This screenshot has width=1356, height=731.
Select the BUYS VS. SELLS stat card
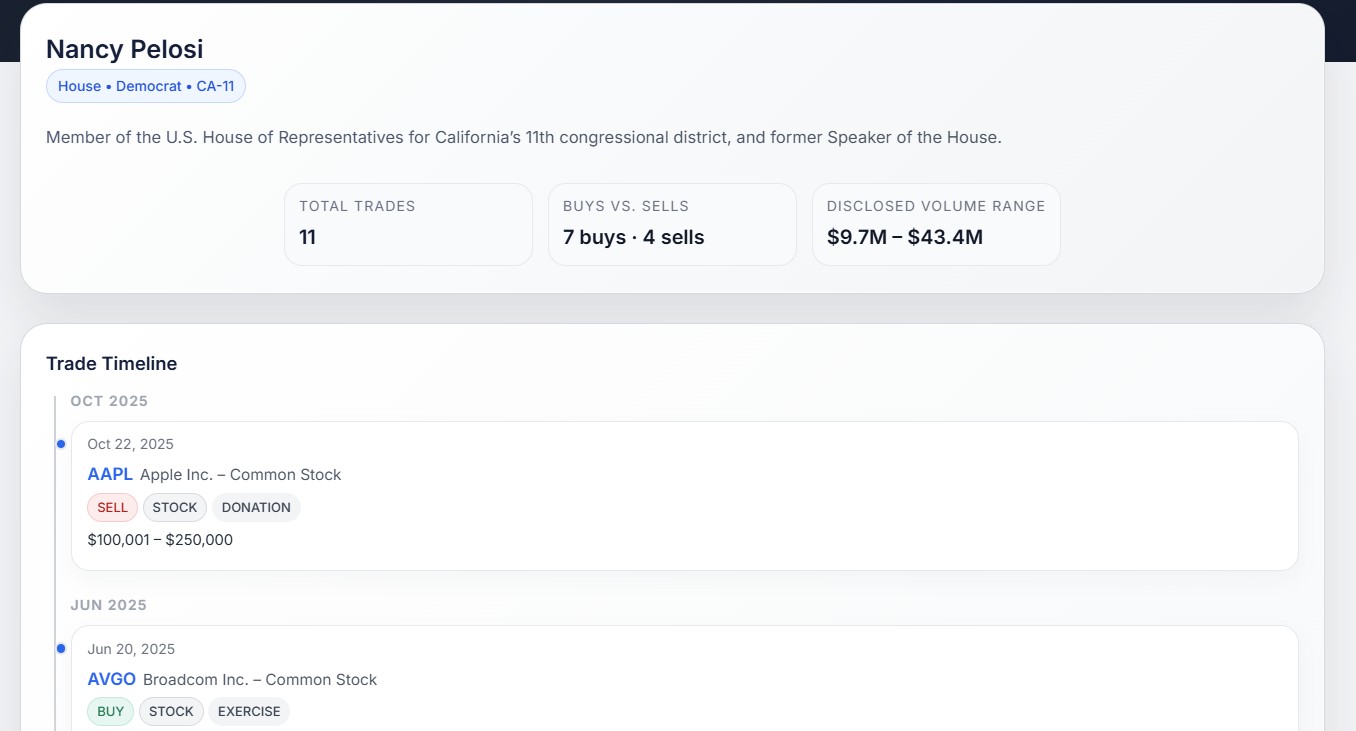[672, 224]
